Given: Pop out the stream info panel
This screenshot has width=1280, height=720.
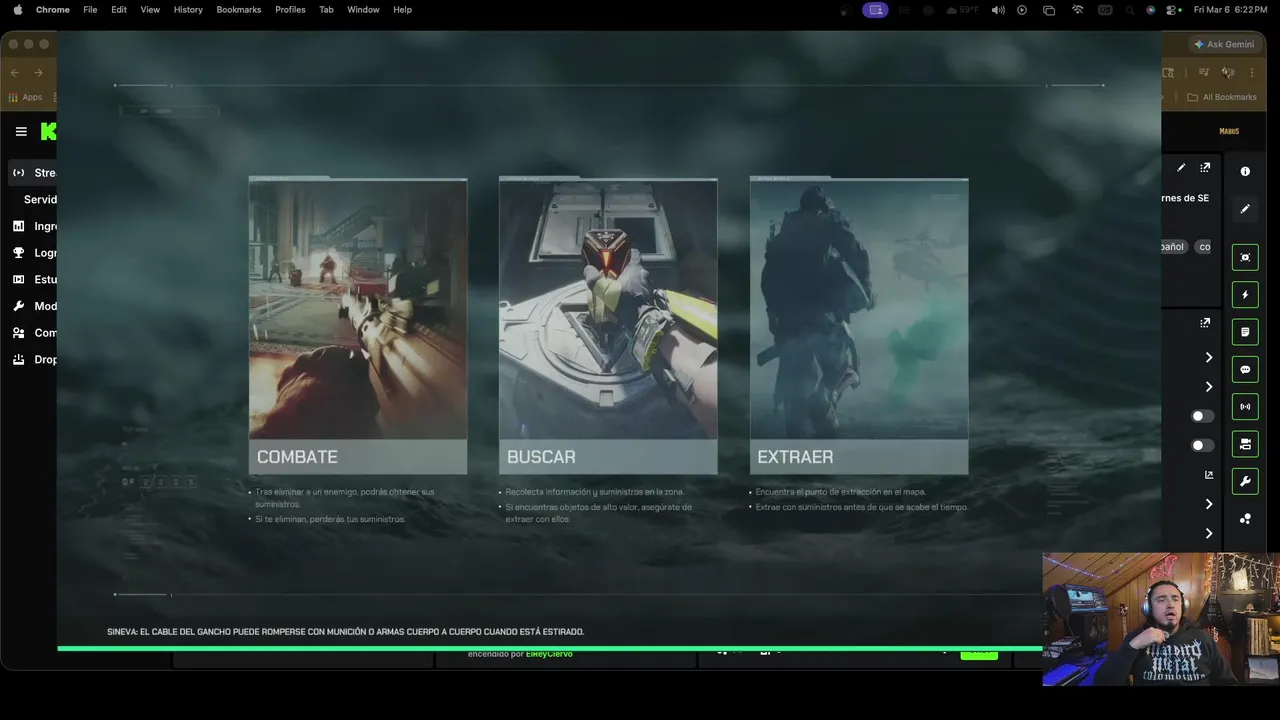Looking at the screenshot, I should pos(1205,168).
